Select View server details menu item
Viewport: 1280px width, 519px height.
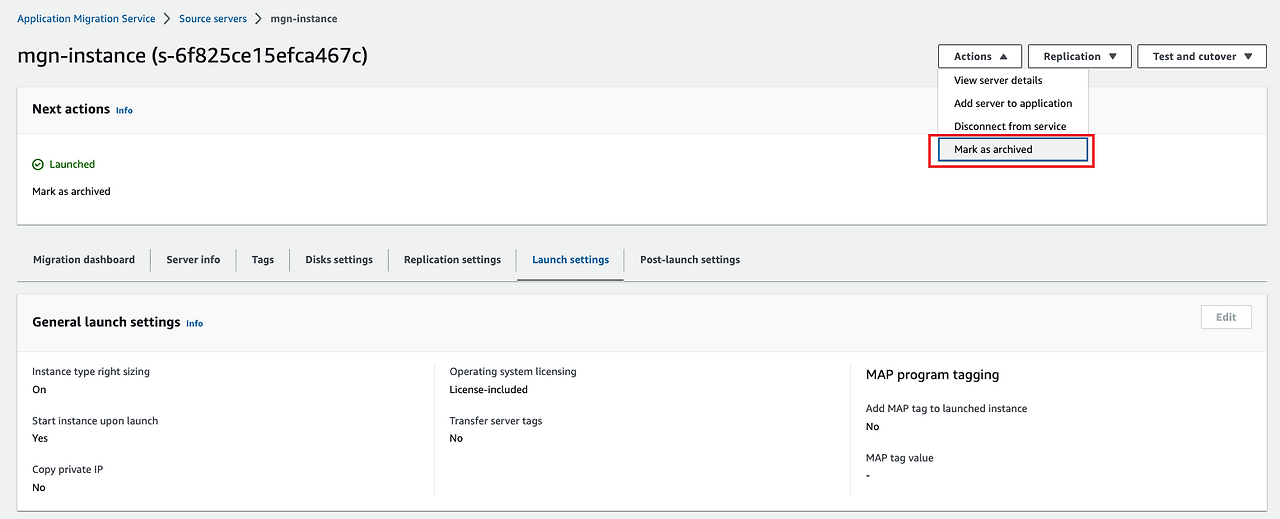point(998,80)
